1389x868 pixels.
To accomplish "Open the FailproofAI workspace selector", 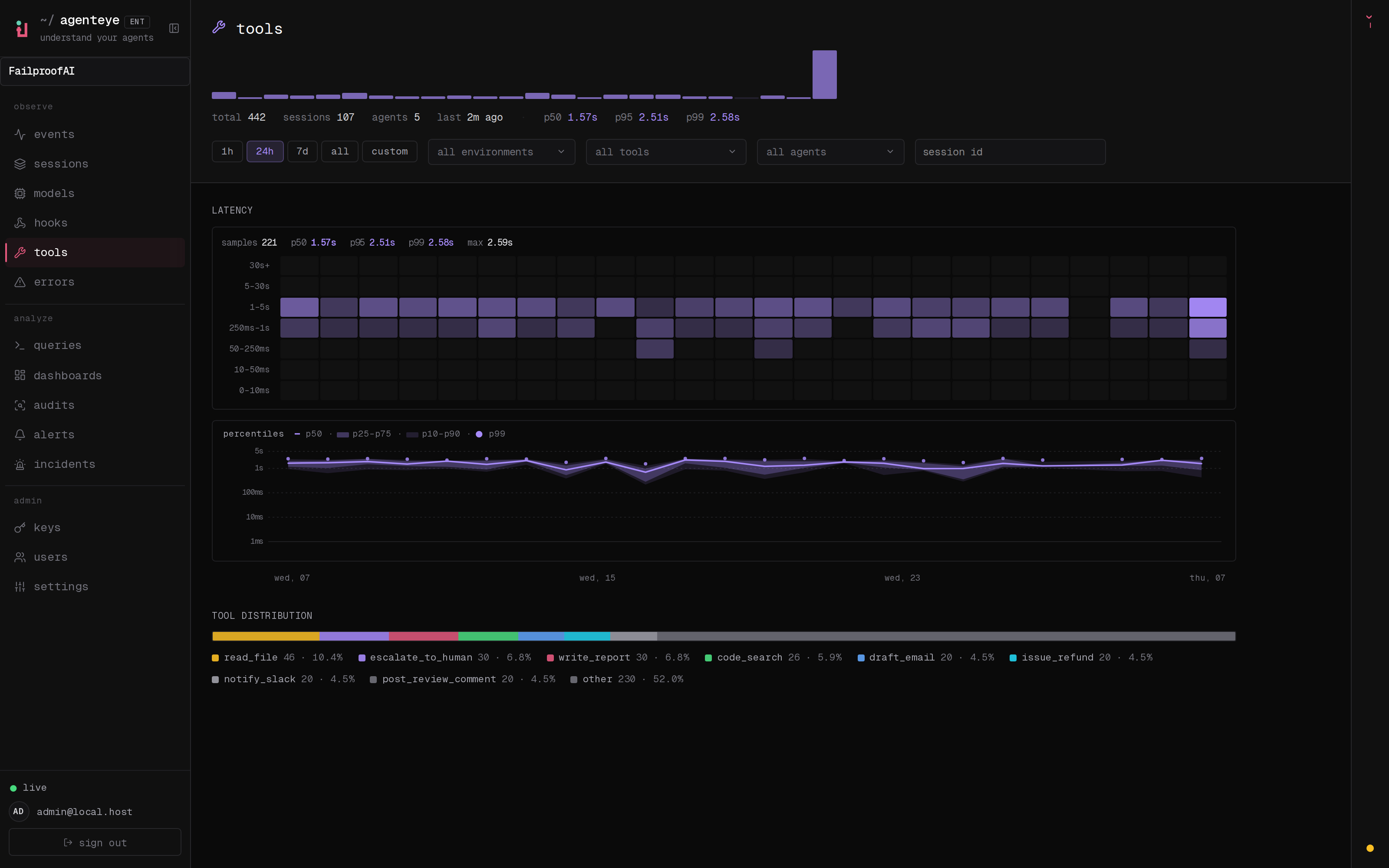I will (x=95, y=71).
